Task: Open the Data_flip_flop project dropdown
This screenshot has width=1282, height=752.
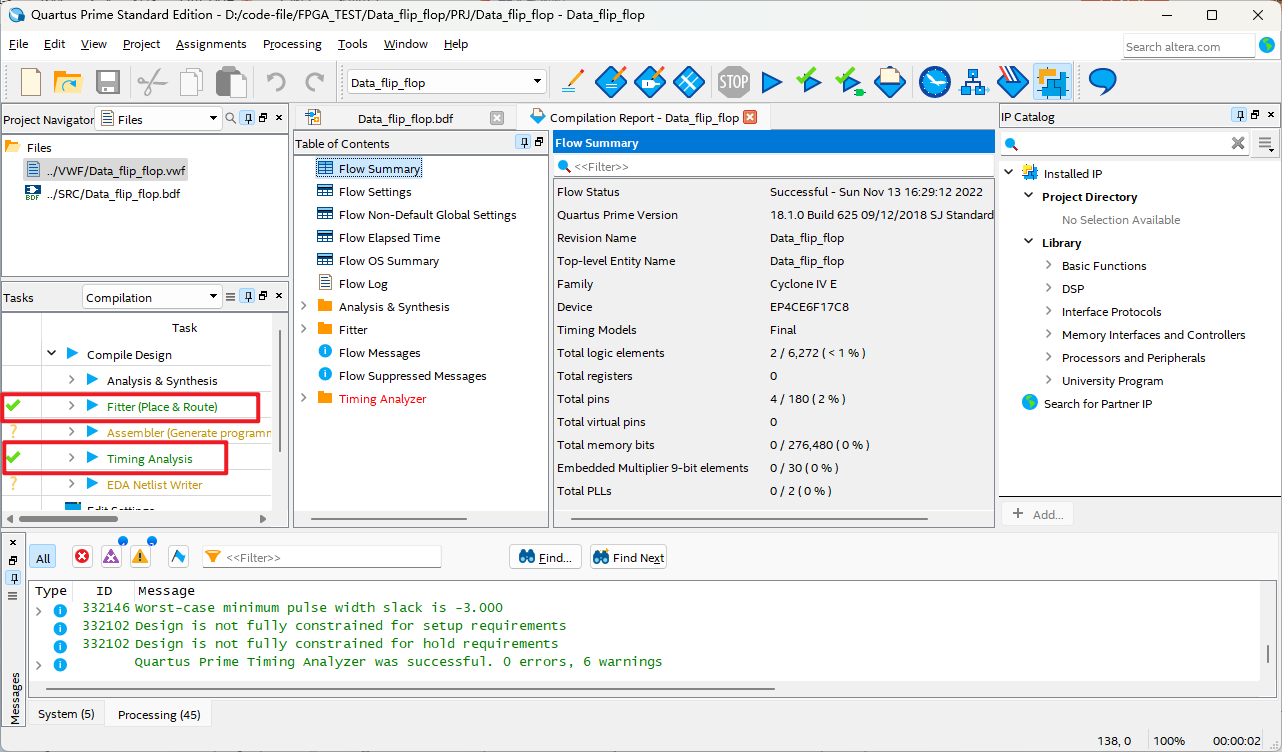Action: (537, 82)
